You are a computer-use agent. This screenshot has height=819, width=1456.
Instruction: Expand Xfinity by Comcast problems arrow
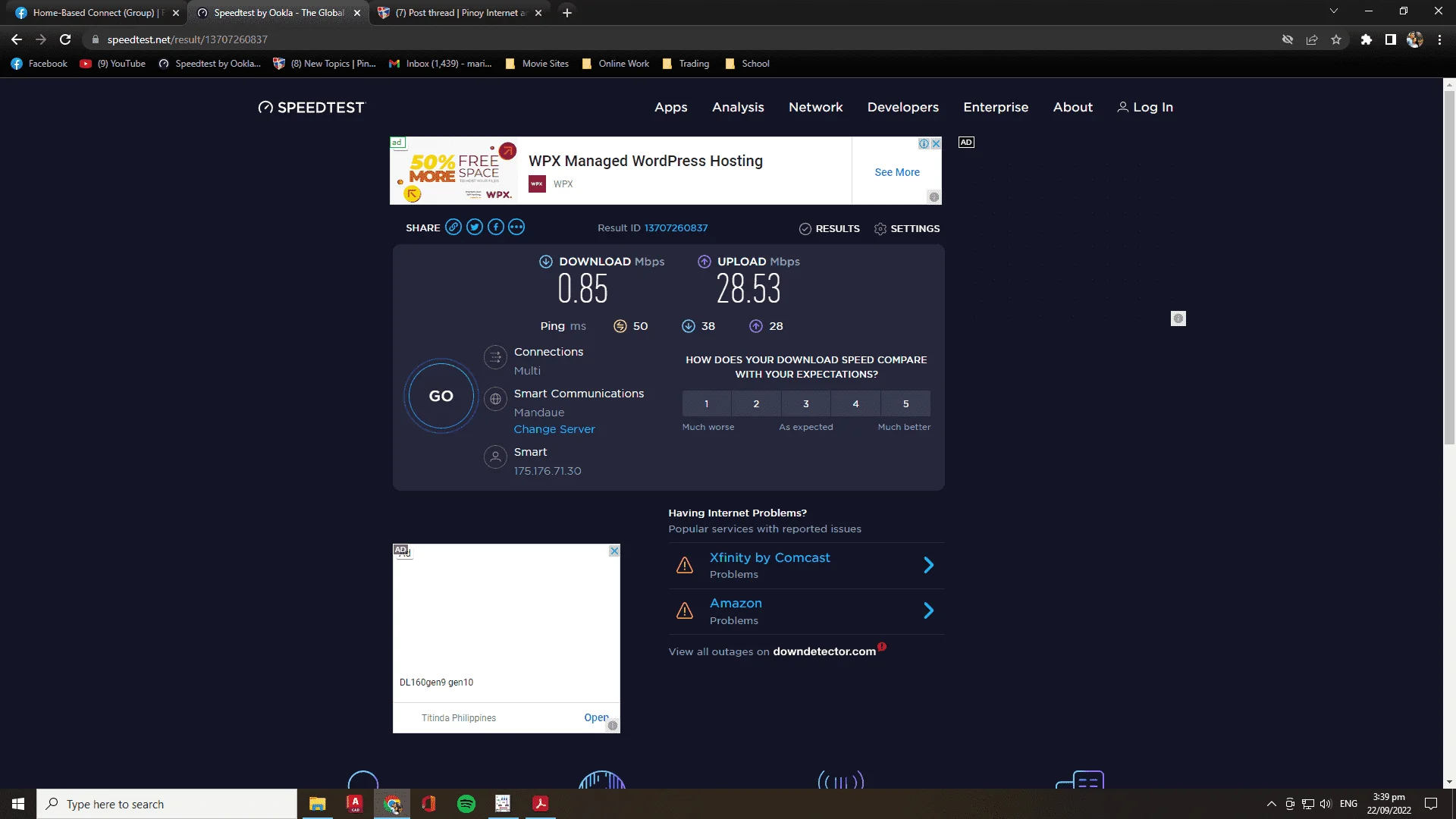pyautogui.click(x=928, y=565)
